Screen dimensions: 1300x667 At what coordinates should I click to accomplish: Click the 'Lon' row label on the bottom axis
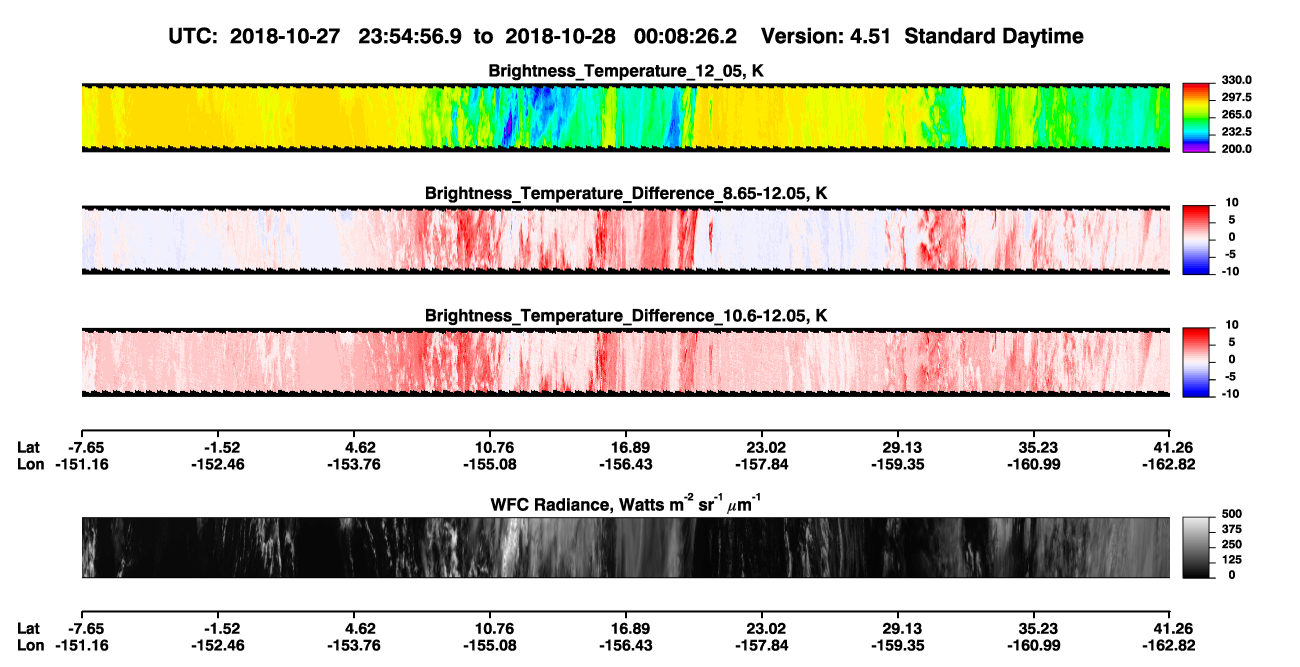pos(30,646)
